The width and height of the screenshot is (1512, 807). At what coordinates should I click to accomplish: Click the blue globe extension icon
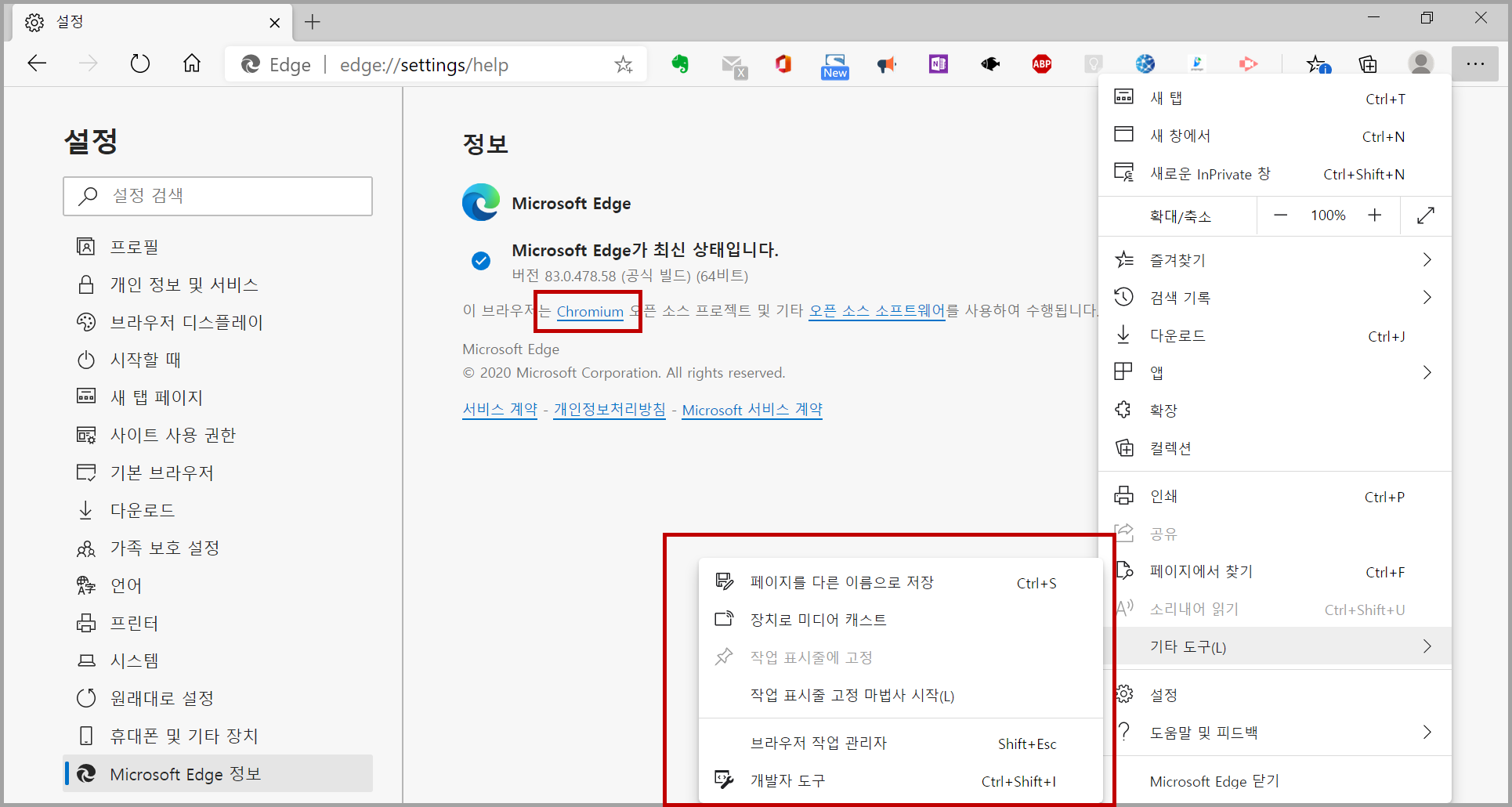[1145, 64]
